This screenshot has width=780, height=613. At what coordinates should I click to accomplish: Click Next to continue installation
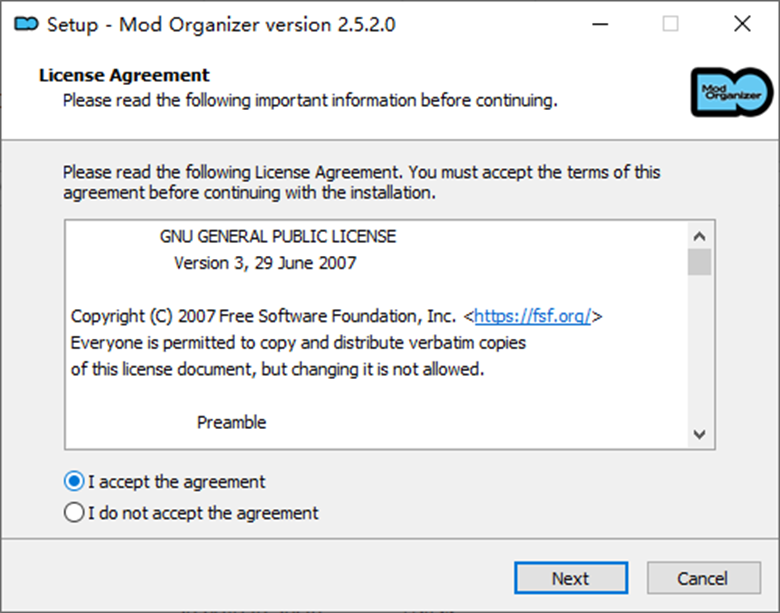click(570, 578)
